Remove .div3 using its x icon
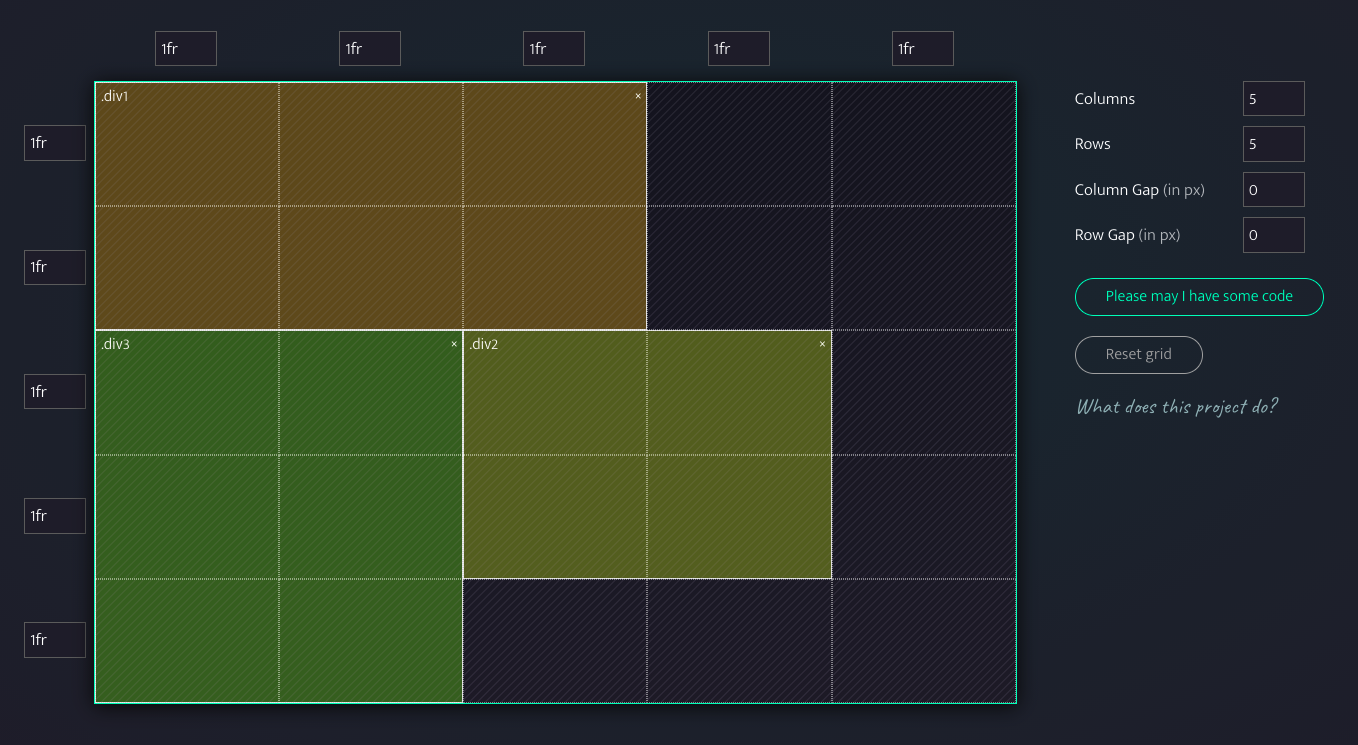This screenshot has width=1358, height=745. coord(454,344)
